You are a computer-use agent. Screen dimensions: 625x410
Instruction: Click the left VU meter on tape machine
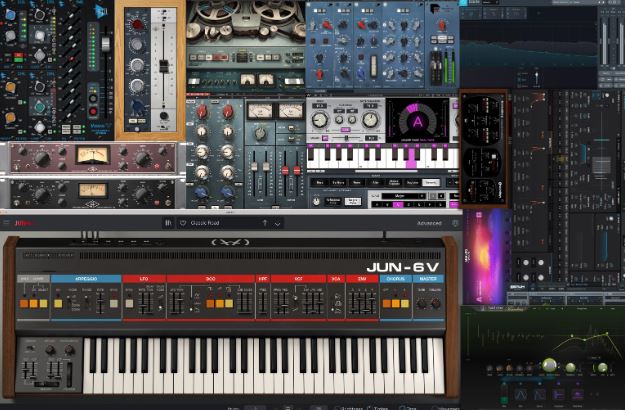pos(248,80)
